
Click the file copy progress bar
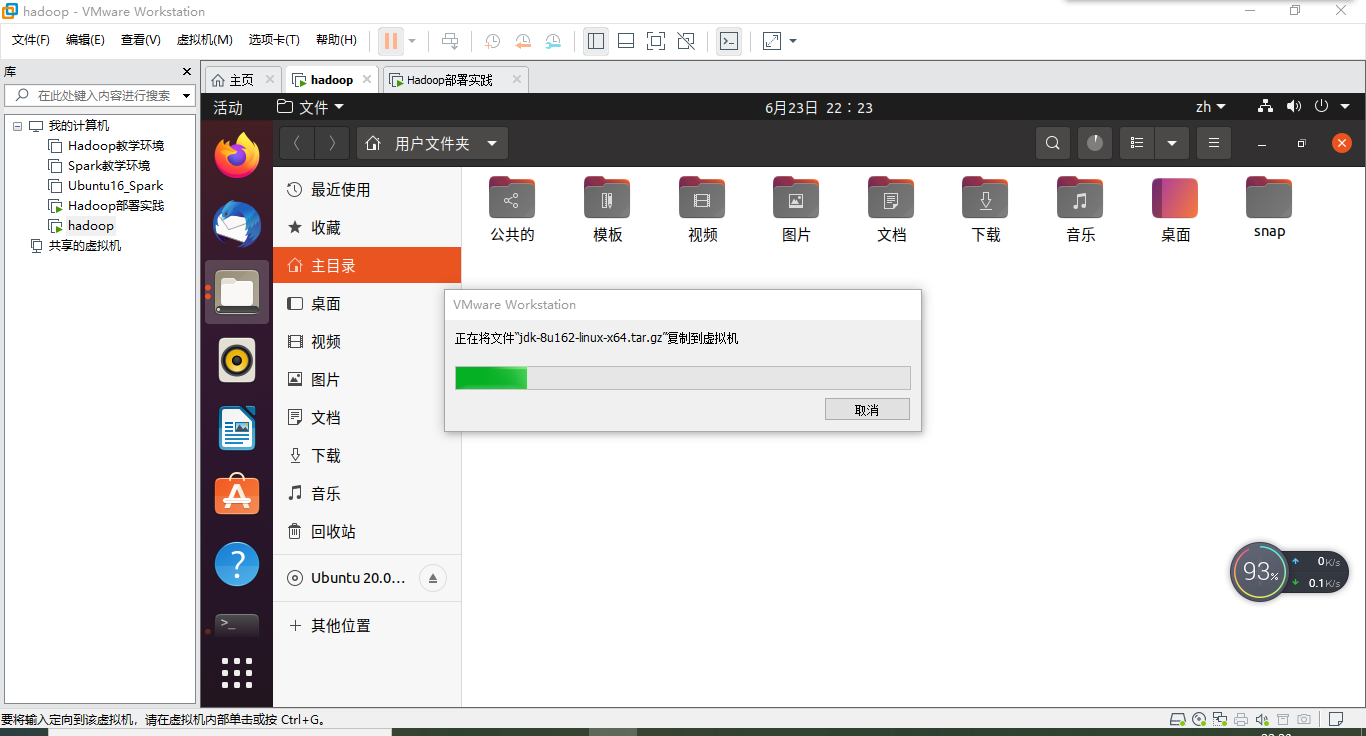pyautogui.click(x=683, y=378)
